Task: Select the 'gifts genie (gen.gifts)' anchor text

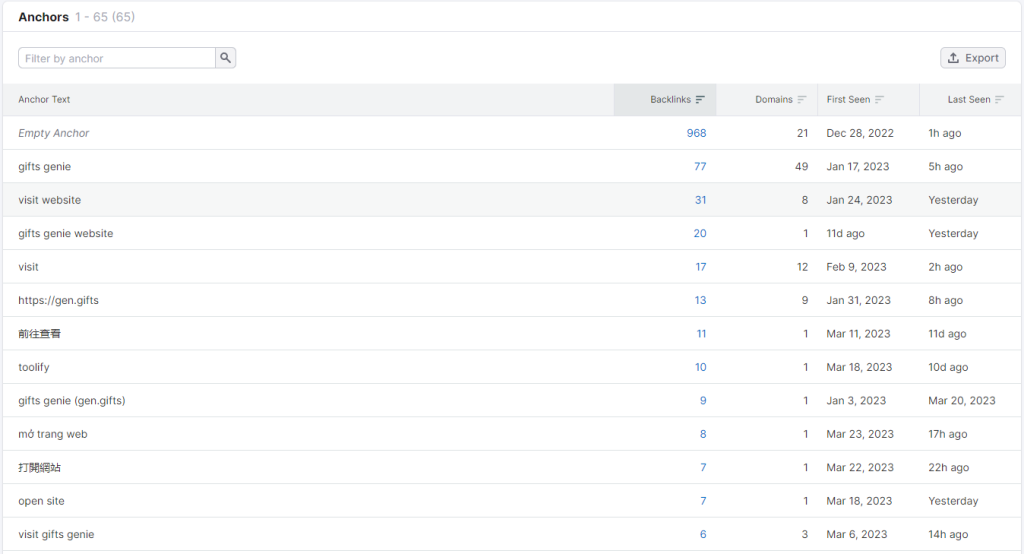Action: pyautogui.click(x=72, y=400)
